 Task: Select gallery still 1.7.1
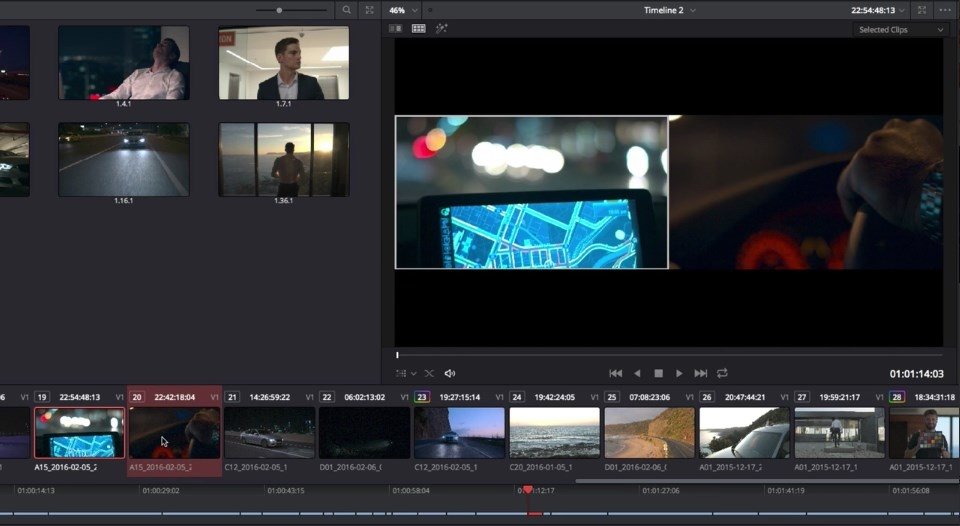tap(284, 62)
